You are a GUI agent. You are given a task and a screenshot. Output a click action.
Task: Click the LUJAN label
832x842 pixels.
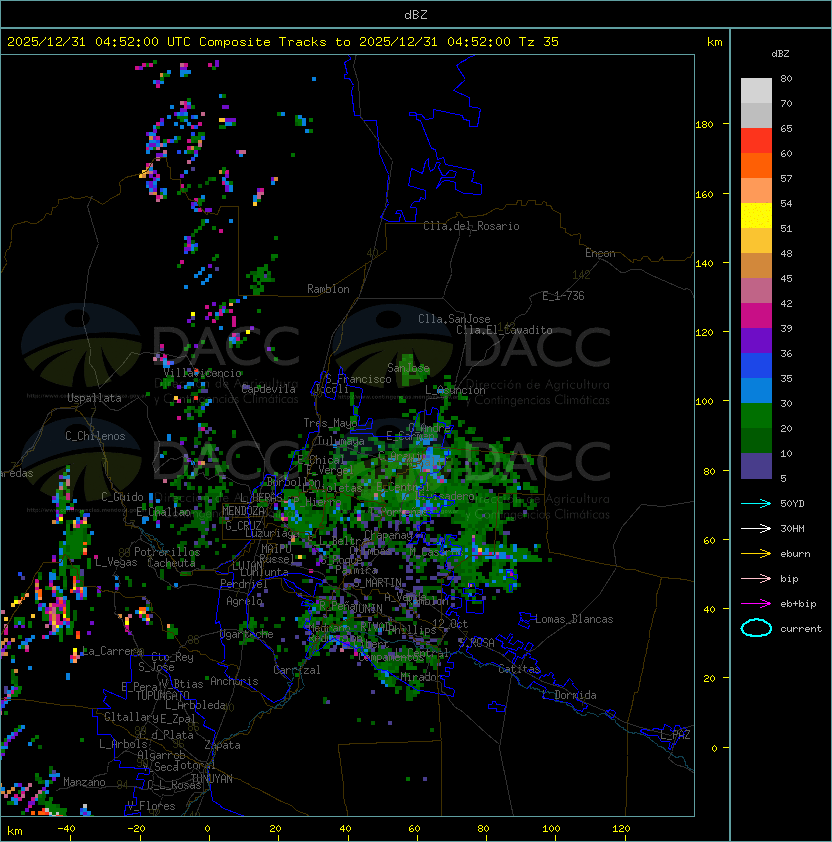click(248, 566)
